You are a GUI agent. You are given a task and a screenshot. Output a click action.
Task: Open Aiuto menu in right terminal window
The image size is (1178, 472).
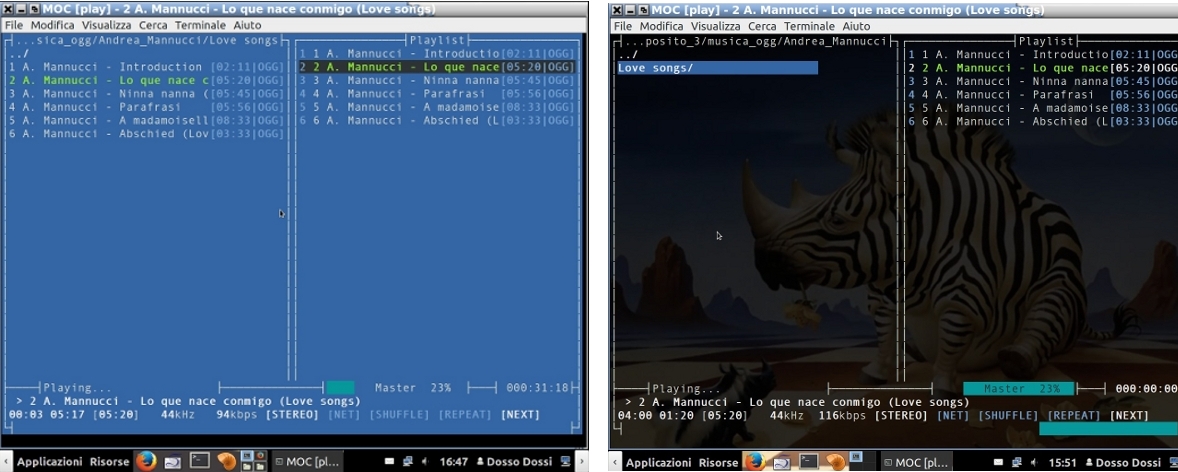coord(856,26)
